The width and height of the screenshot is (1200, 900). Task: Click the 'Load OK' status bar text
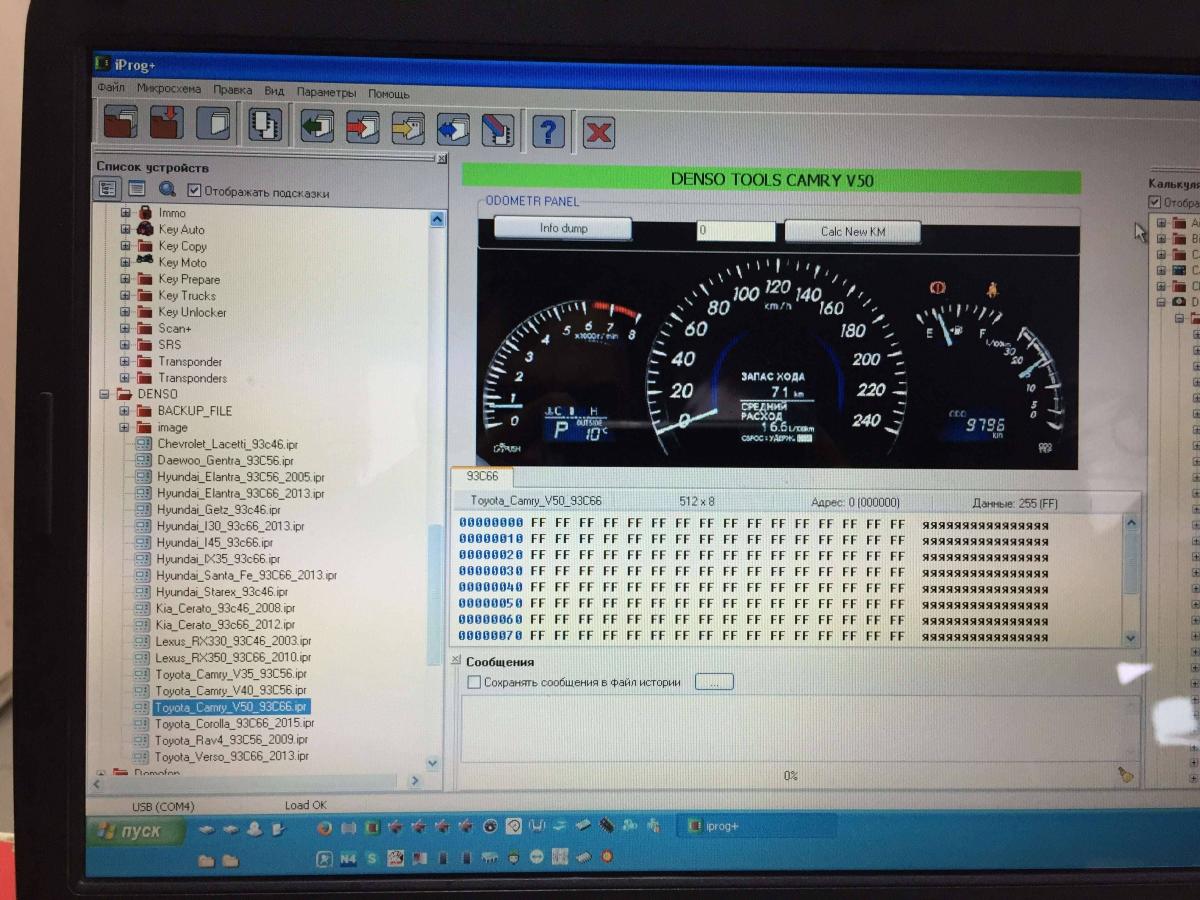pos(306,805)
